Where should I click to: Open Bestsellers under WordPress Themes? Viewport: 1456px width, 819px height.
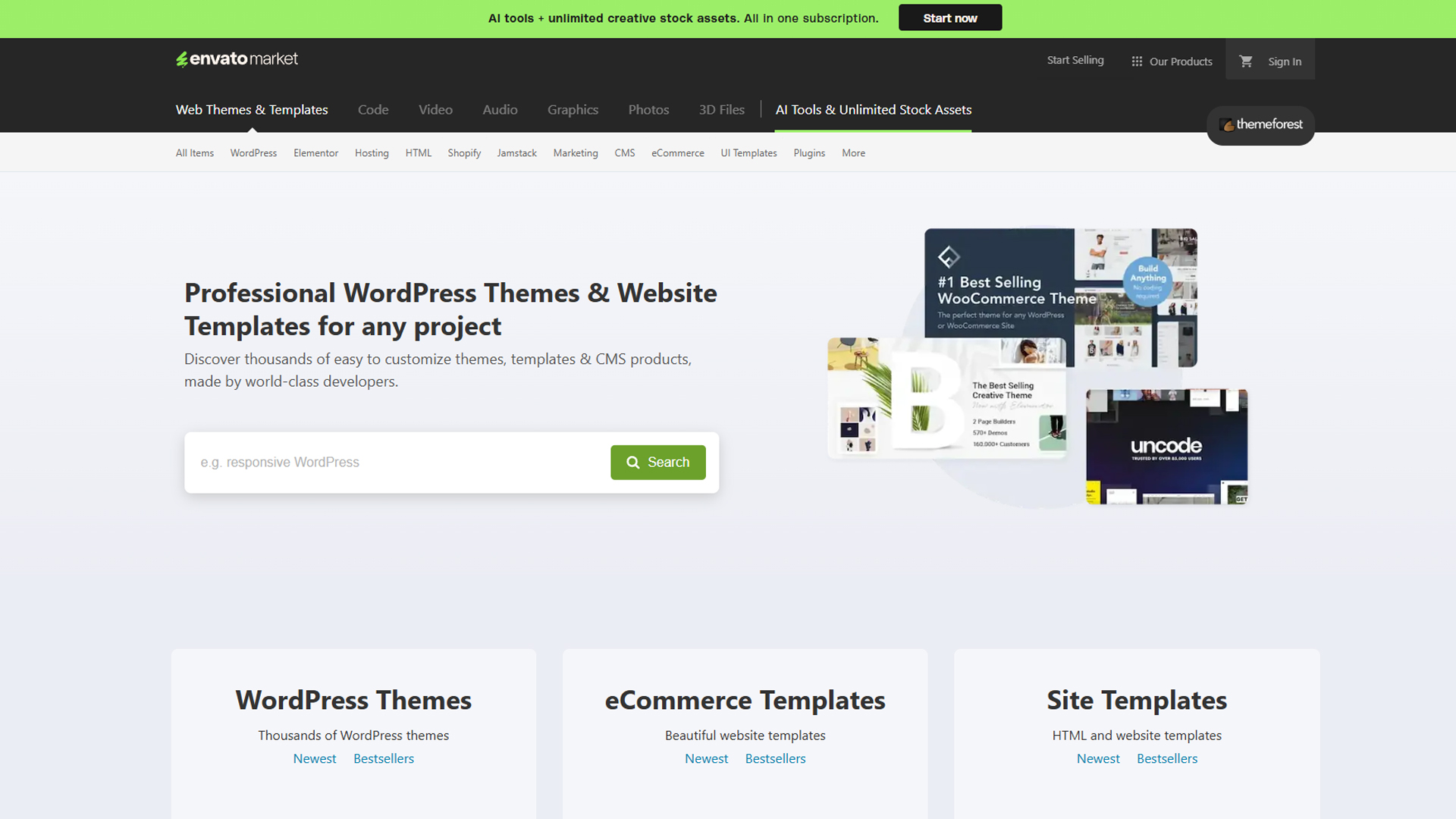click(x=384, y=759)
